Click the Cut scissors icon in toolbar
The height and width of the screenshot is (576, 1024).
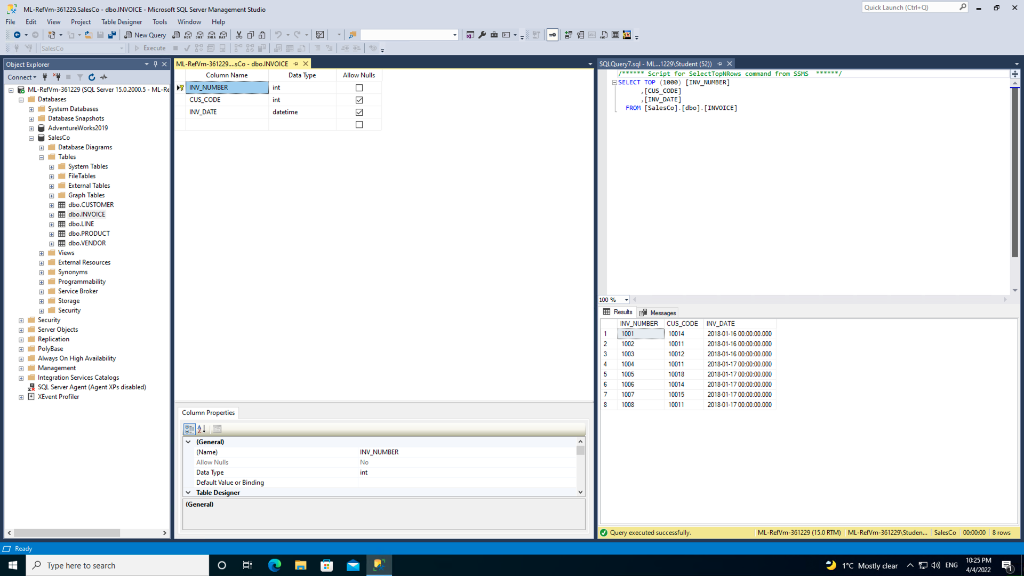[x=239, y=35]
